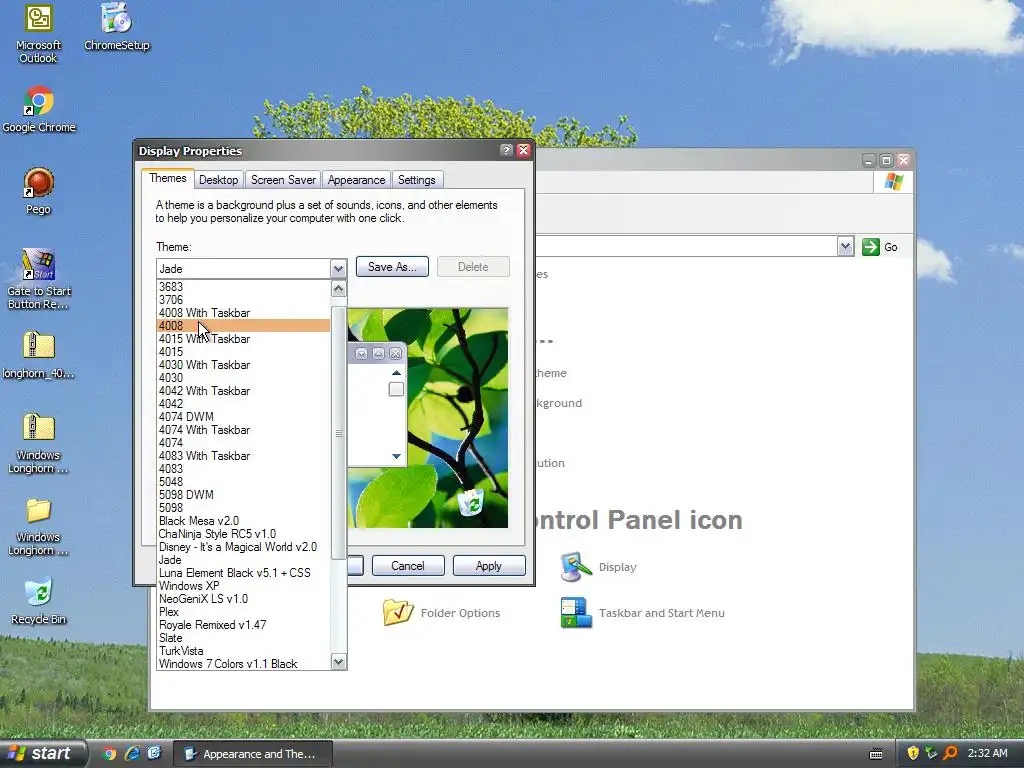1024x768 pixels.
Task: Select highlighted 4008 theme
Action: (244, 326)
